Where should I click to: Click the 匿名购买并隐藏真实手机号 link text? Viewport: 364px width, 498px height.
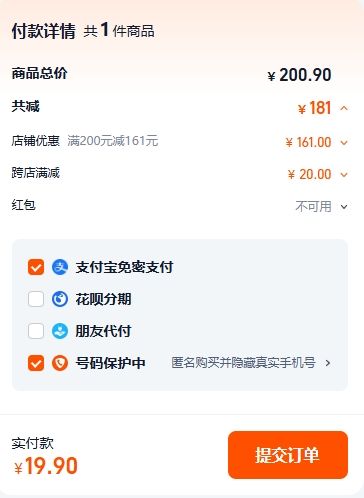[243, 363]
